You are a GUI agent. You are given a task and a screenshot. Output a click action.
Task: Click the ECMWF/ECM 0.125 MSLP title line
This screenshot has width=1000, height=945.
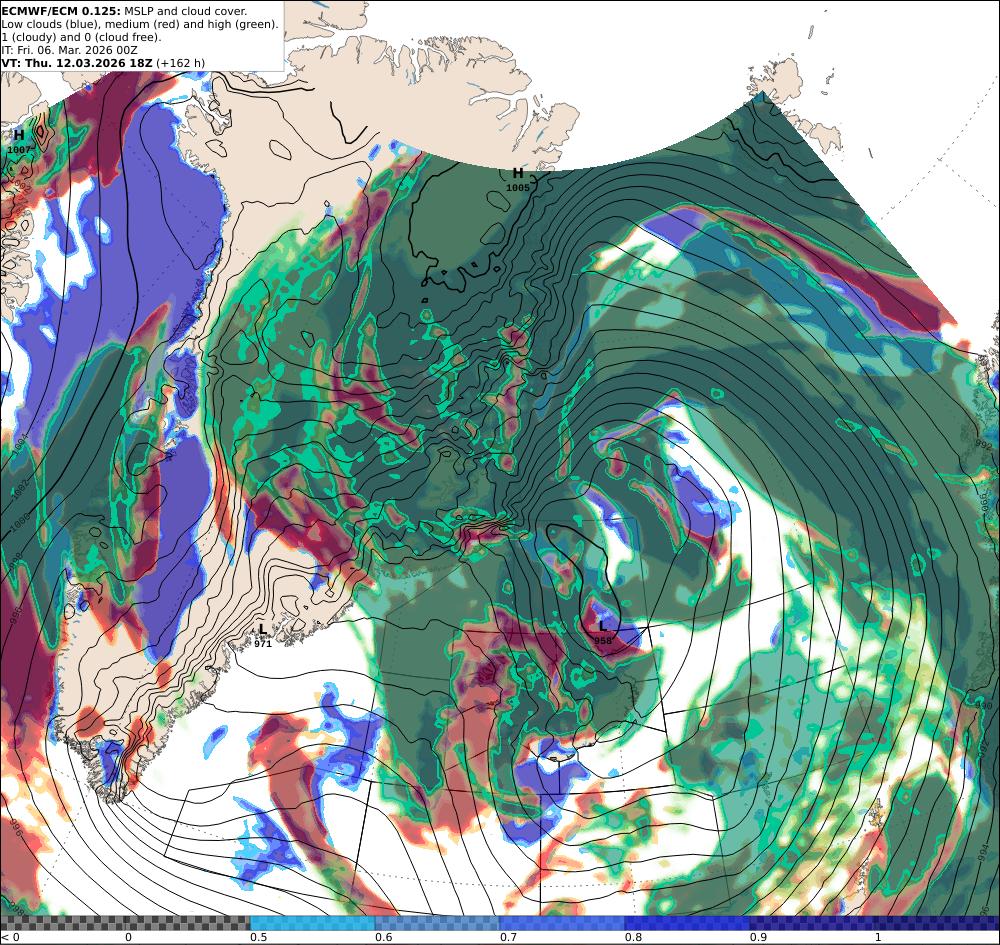(x=124, y=11)
